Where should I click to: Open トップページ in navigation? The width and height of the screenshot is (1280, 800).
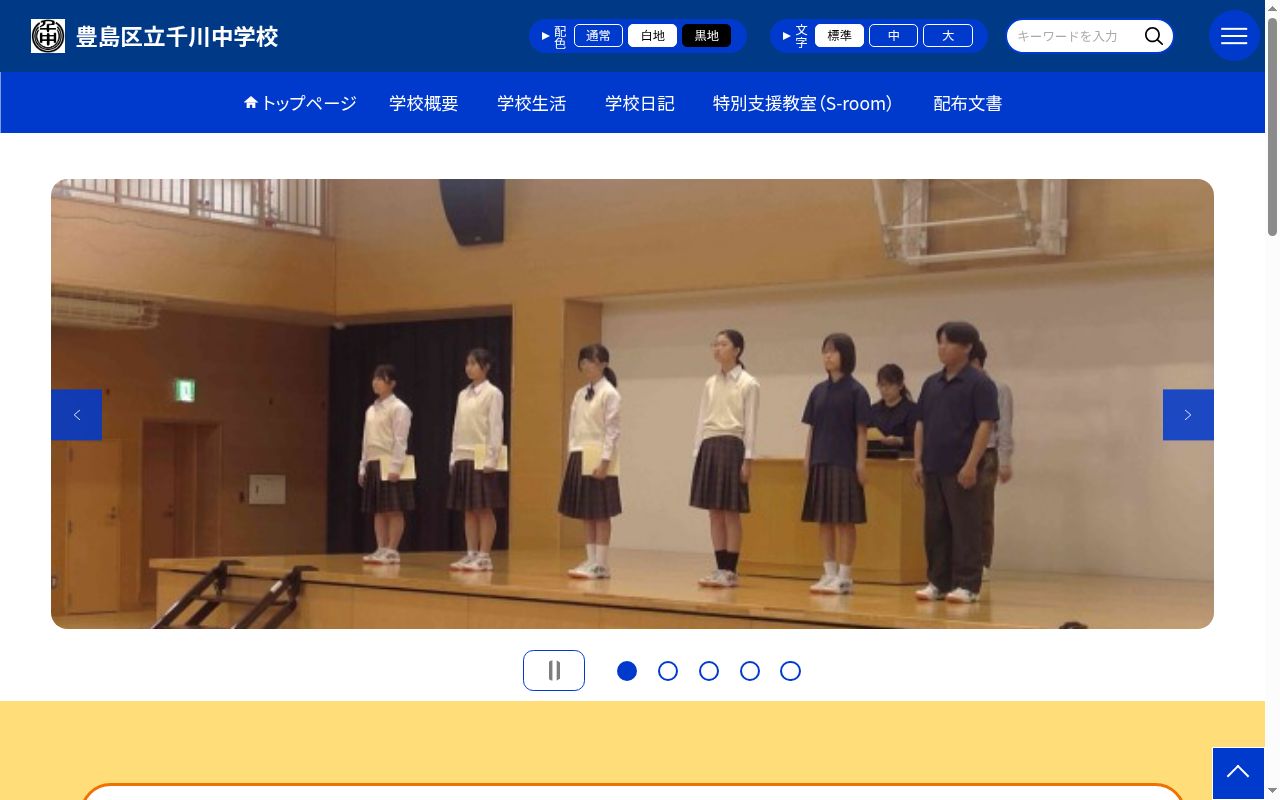coord(300,103)
